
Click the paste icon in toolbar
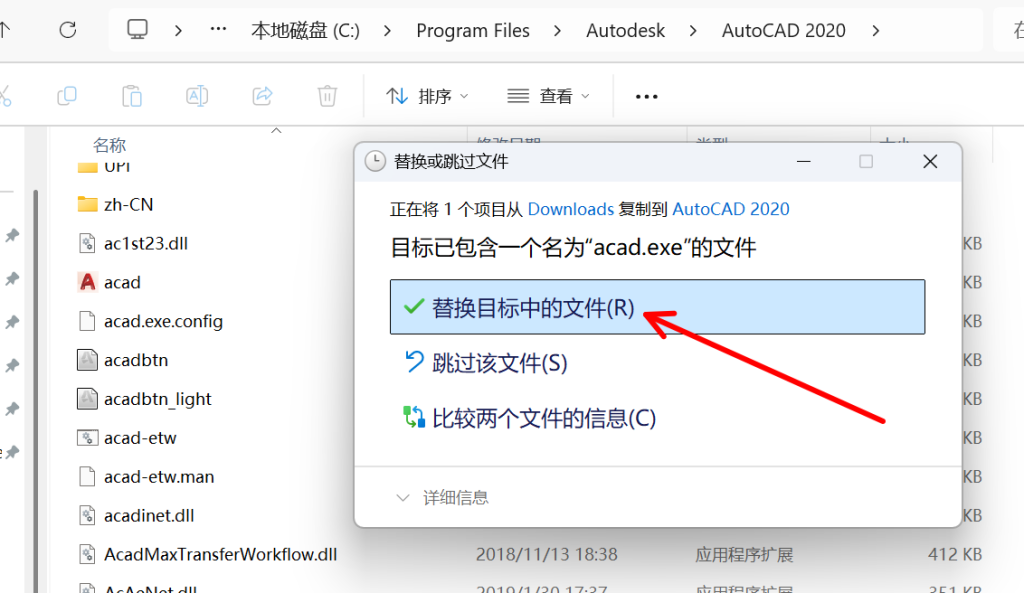coord(132,96)
